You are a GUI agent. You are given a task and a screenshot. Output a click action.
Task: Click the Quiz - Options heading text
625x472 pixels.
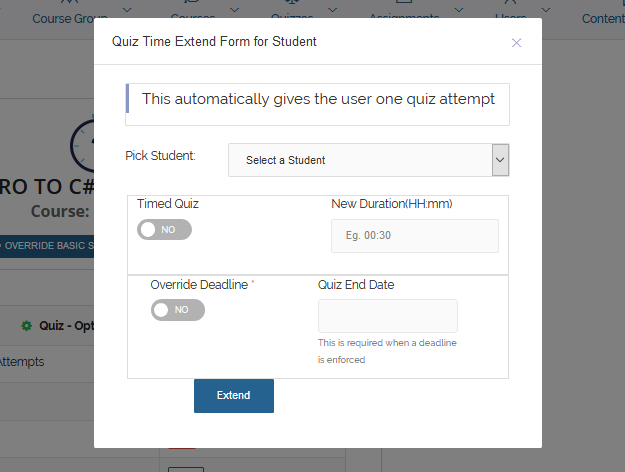(67, 326)
